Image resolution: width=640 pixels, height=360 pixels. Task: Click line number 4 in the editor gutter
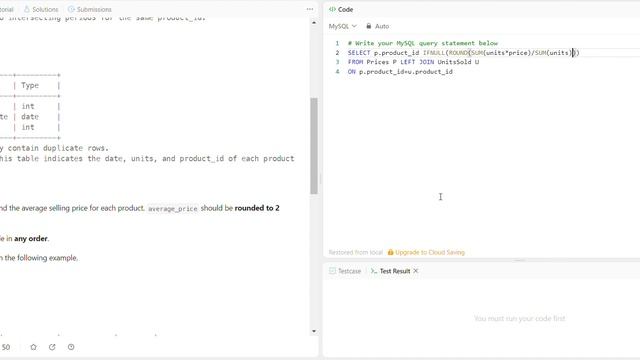(x=337, y=71)
